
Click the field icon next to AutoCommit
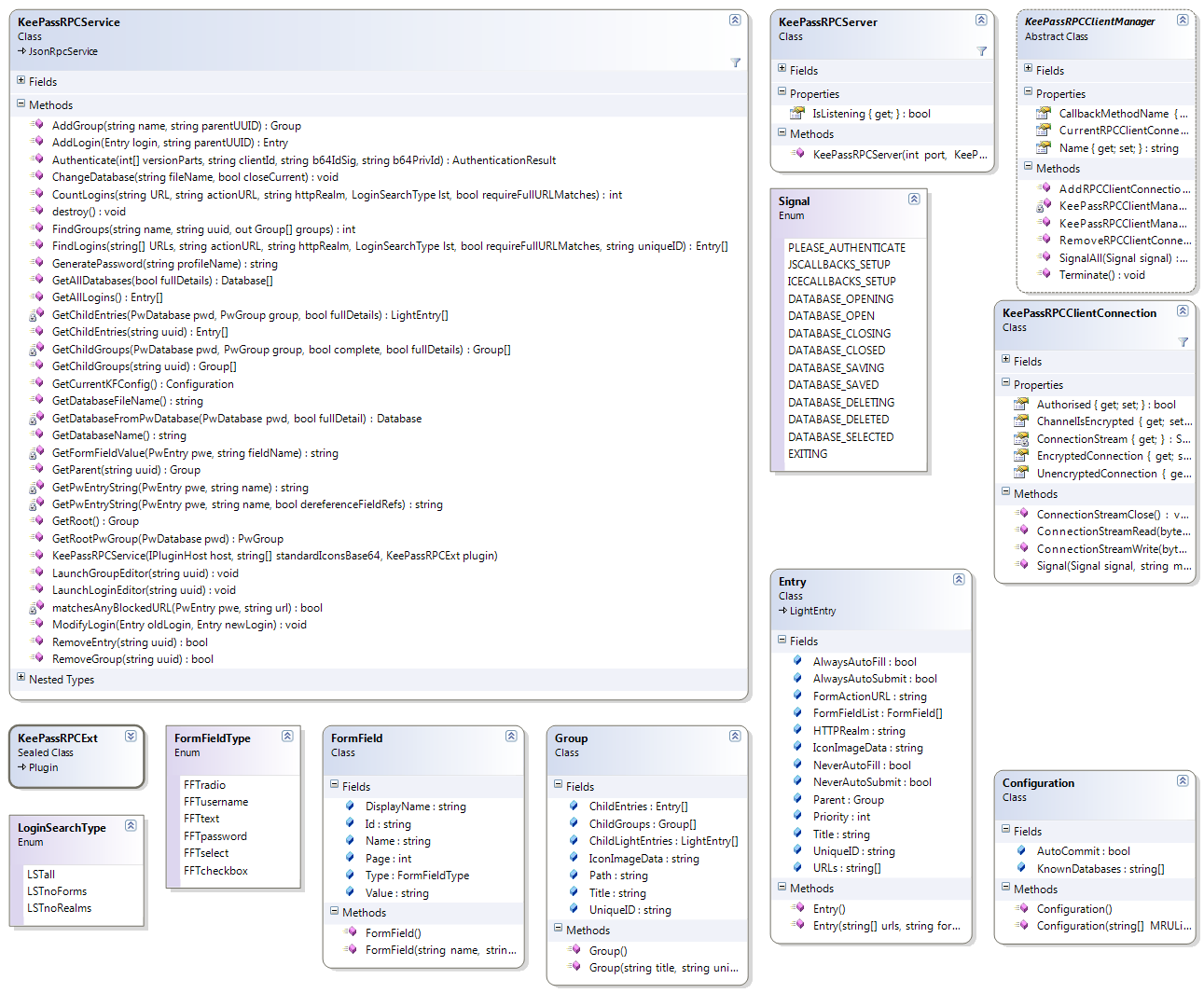pyautogui.click(x=1021, y=850)
